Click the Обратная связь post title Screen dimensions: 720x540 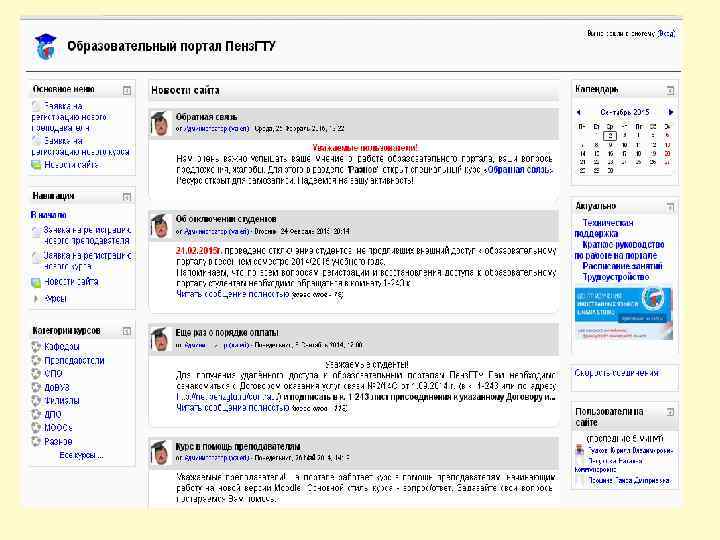pos(207,117)
